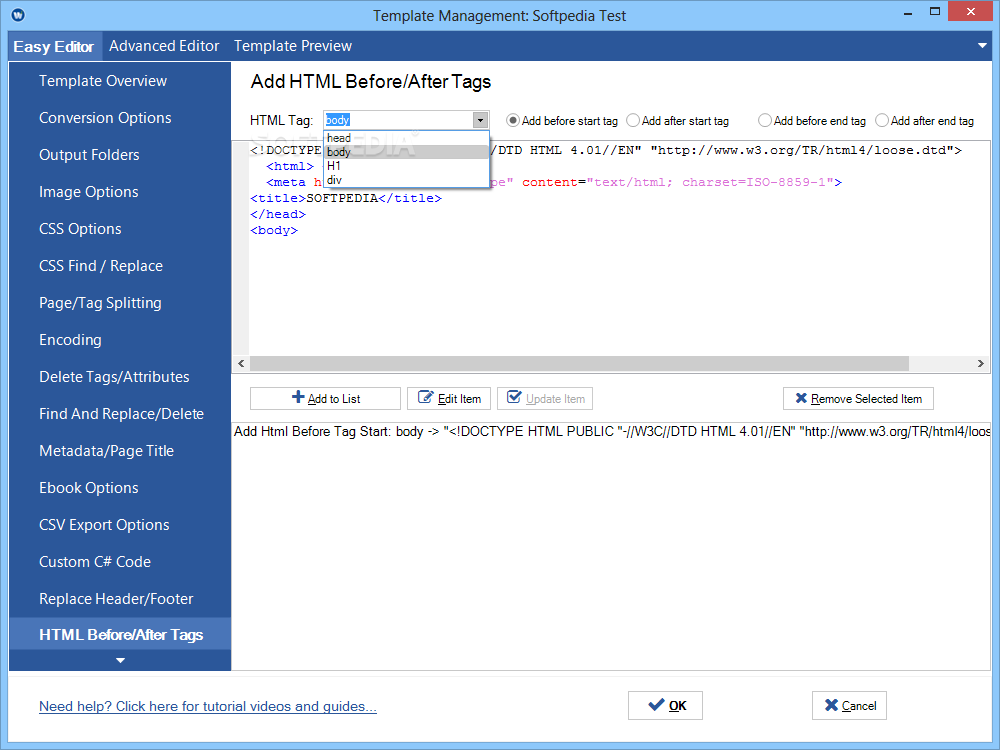This screenshot has width=1000, height=750.
Task: Open Custom C# Code section
Action: pyautogui.click(x=120, y=562)
